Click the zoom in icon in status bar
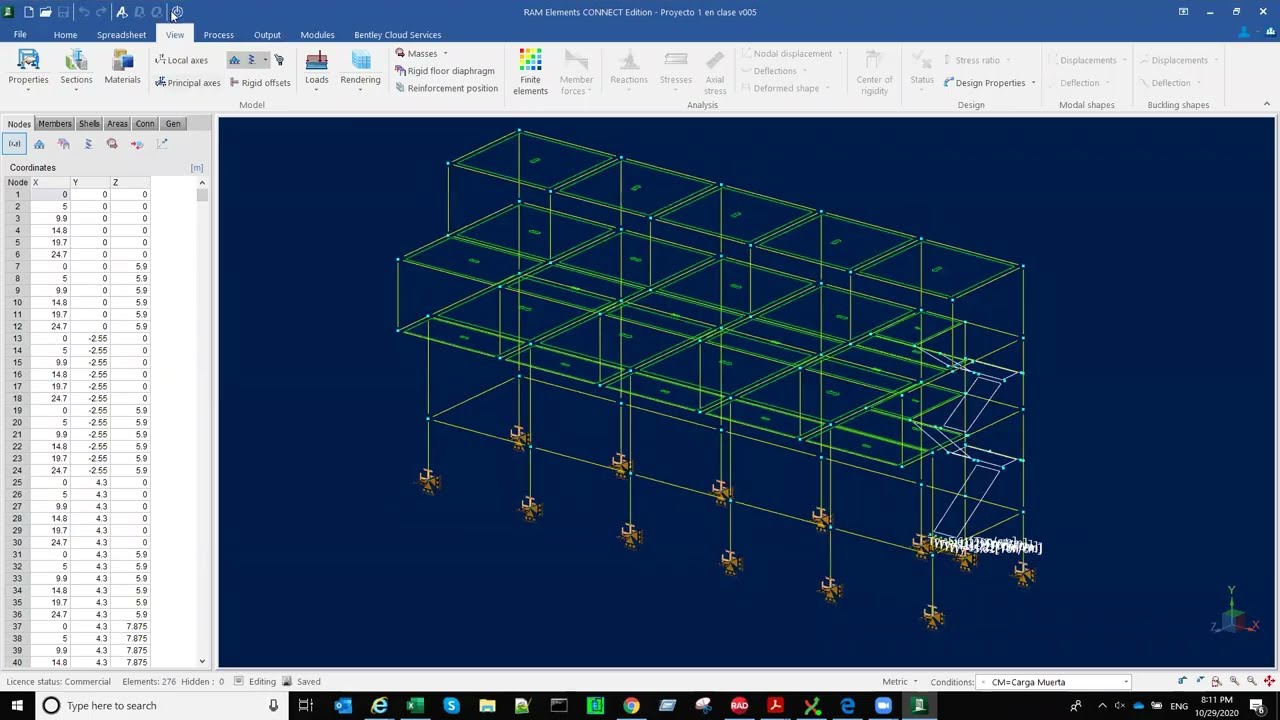Screen dimensions: 1280x720 1234,682
